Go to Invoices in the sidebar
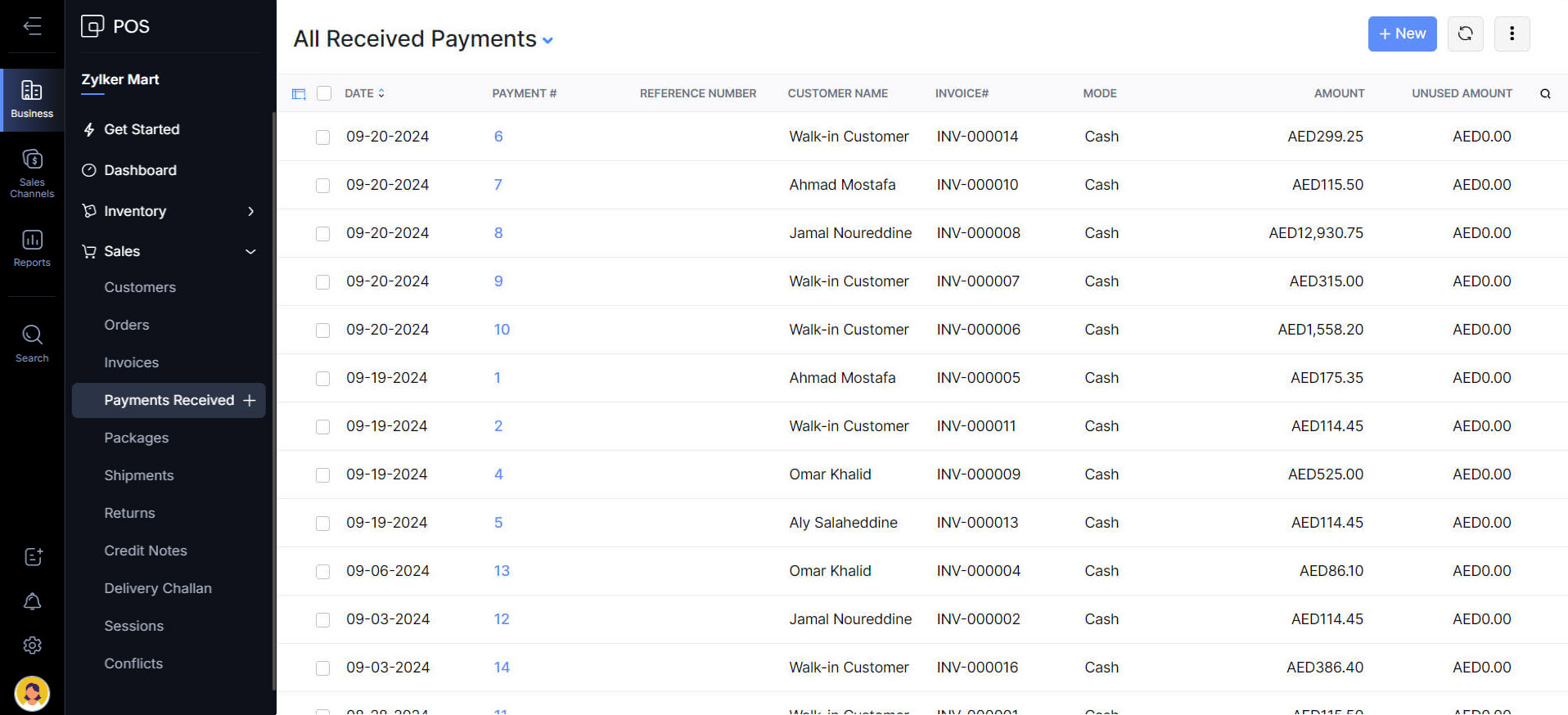 pos(131,362)
